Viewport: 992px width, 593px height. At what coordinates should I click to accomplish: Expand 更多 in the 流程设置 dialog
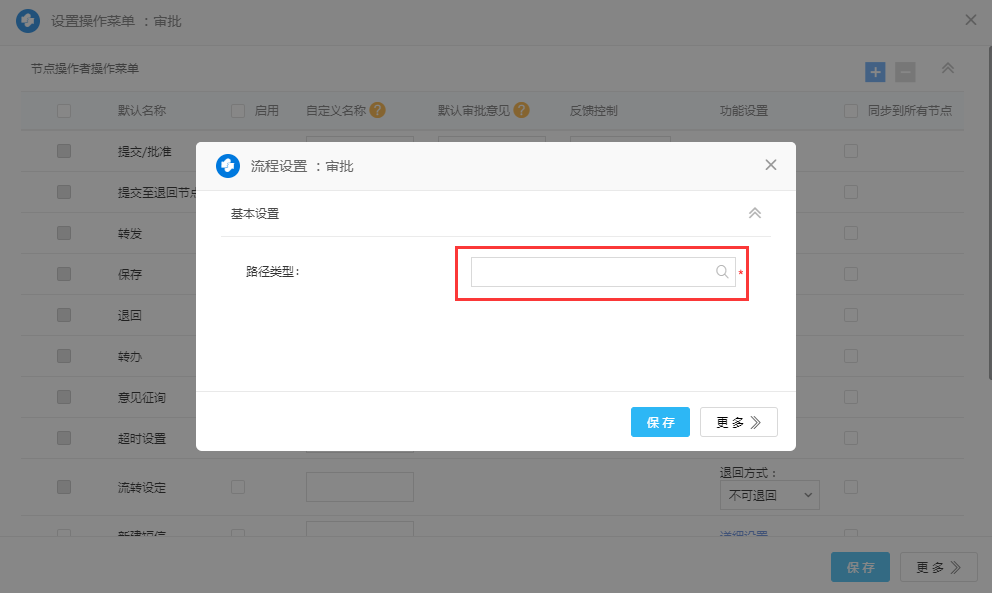(738, 422)
